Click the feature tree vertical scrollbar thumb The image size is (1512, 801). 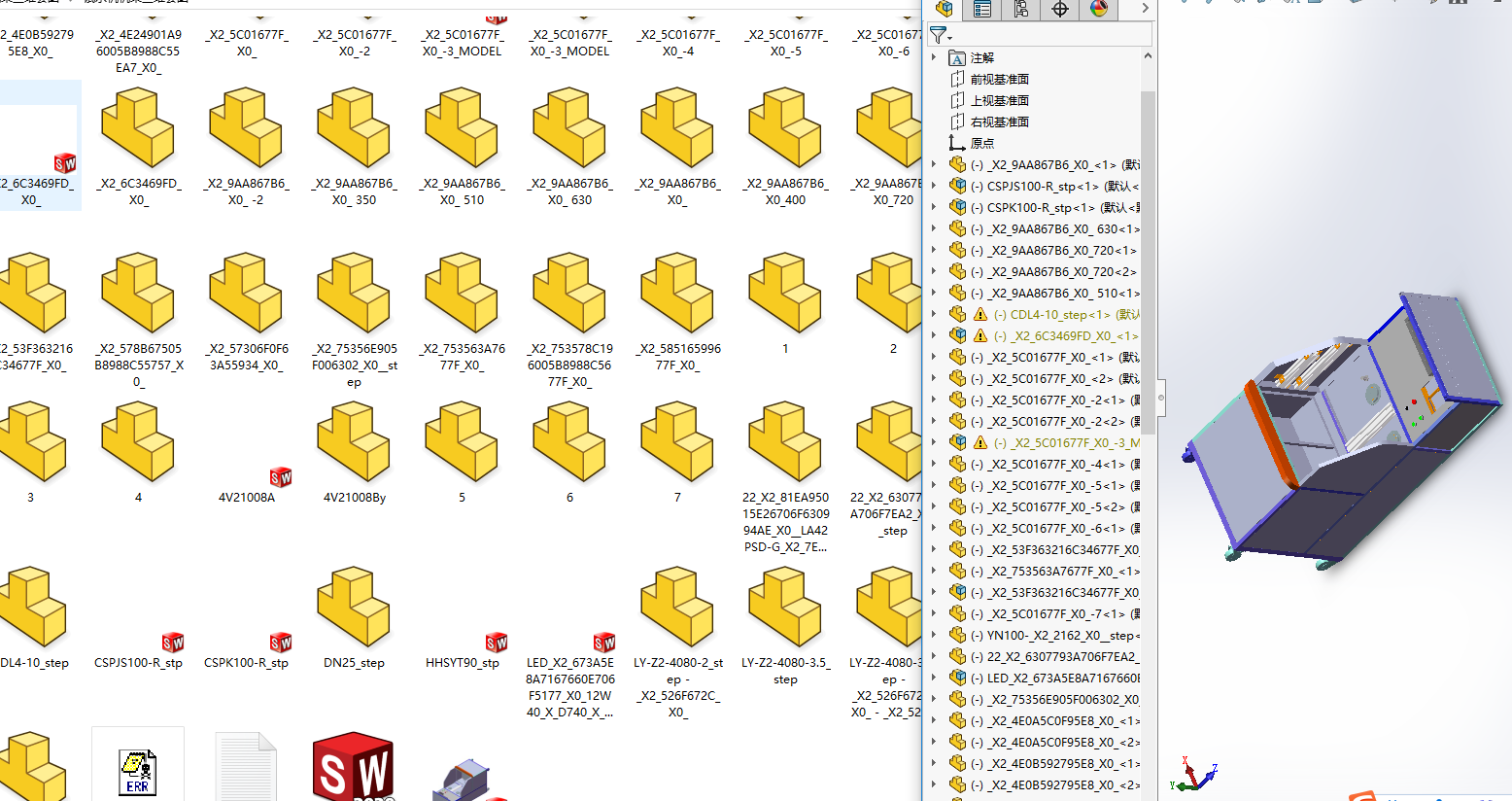click(1148, 262)
